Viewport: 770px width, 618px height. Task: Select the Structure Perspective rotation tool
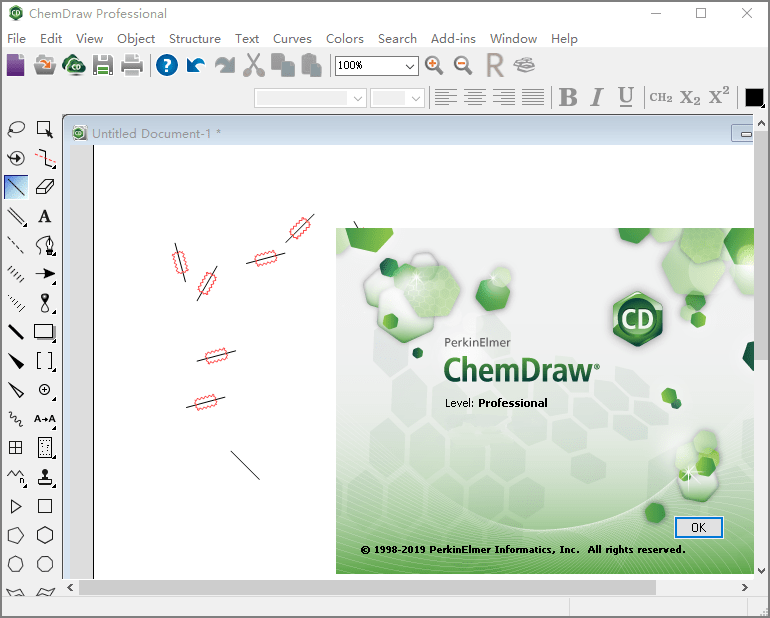coord(16,158)
